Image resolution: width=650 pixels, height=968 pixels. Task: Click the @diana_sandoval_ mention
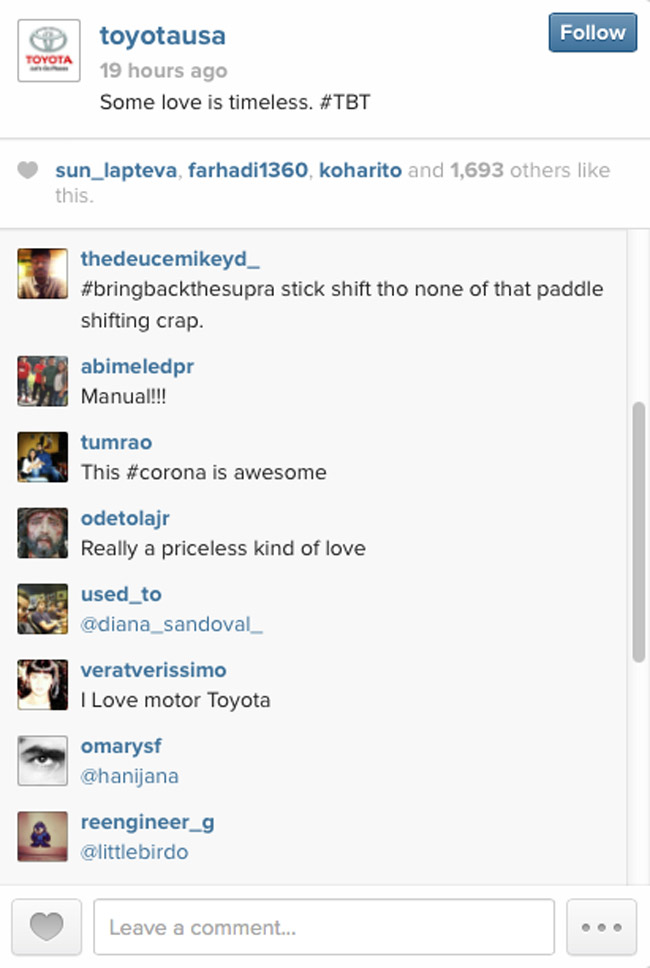tap(171, 624)
